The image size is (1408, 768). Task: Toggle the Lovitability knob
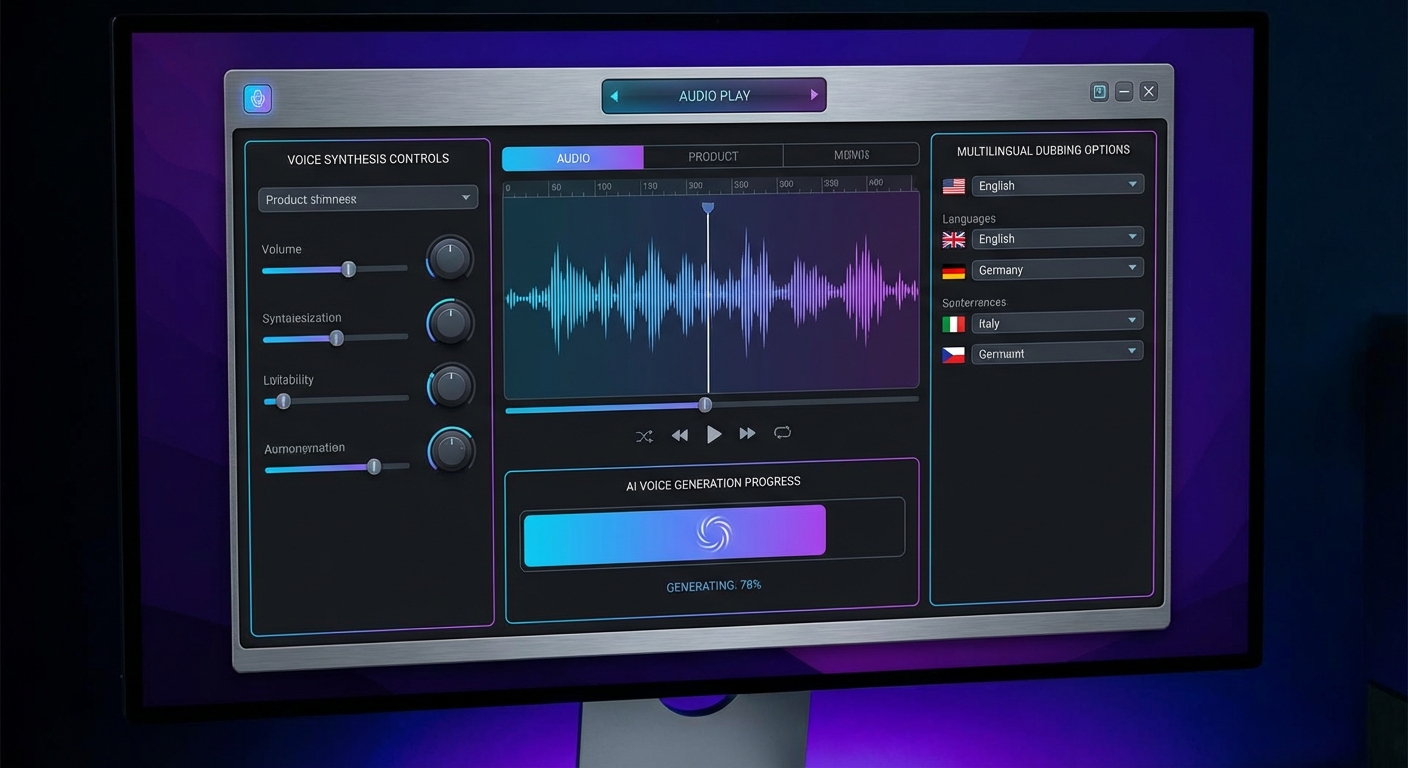(x=449, y=386)
